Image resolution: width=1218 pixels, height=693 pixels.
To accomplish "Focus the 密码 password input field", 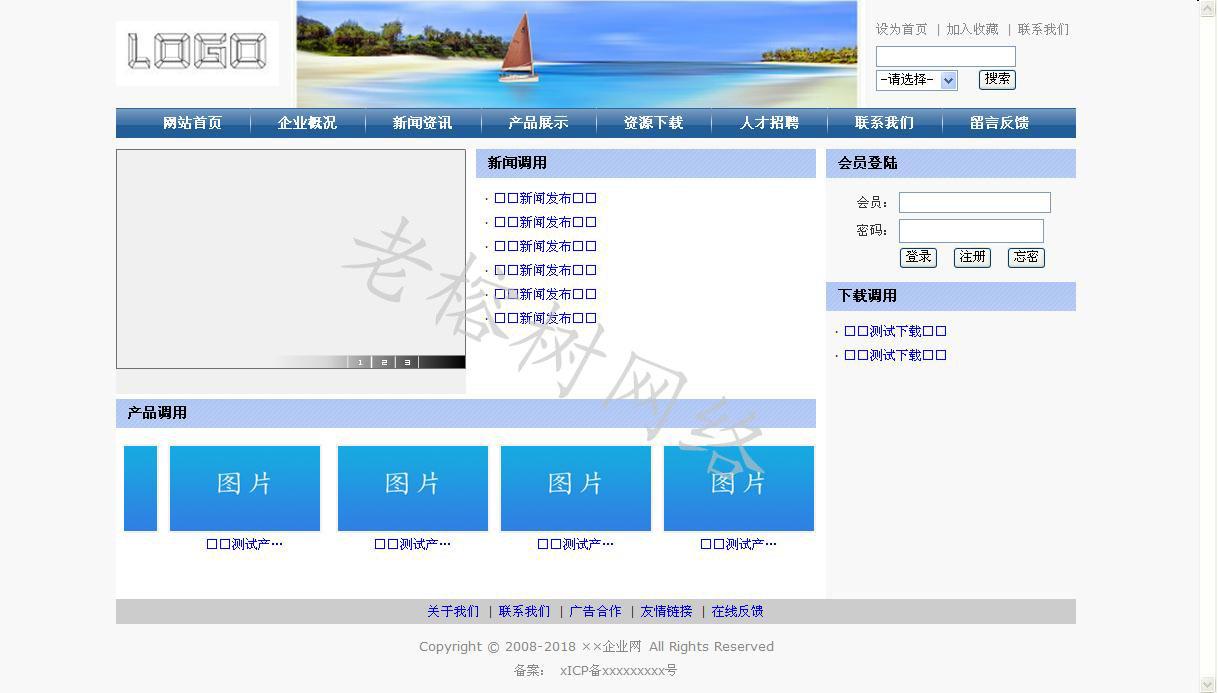I will pos(970,231).
